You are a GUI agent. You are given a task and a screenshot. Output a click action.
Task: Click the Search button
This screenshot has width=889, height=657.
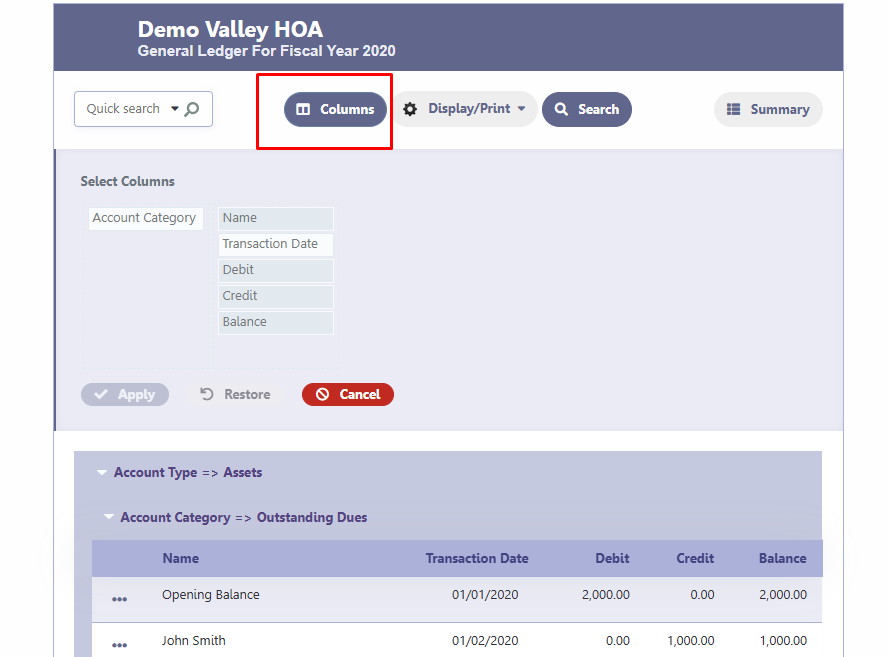(587, 110)
